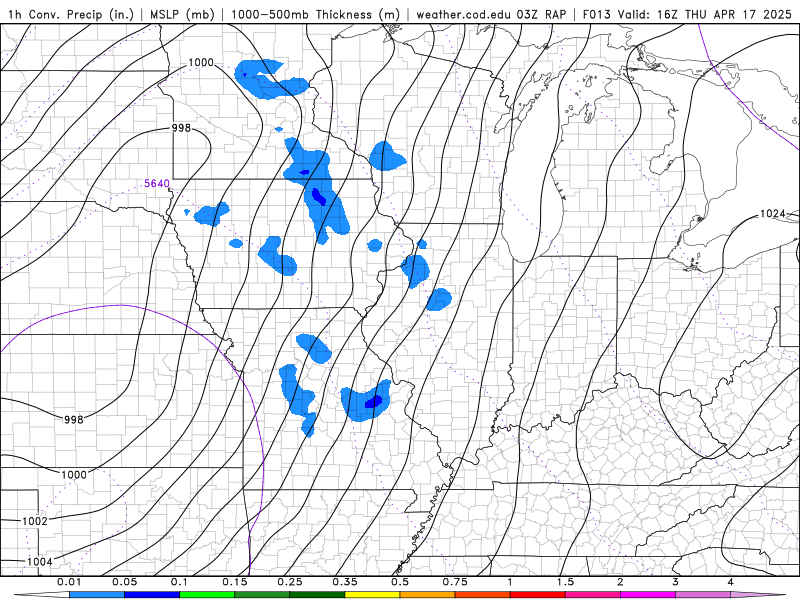This screenshot has width=800, height=600.
Task: Click the "1024" isobar label
Action: [x=772, y=214]
